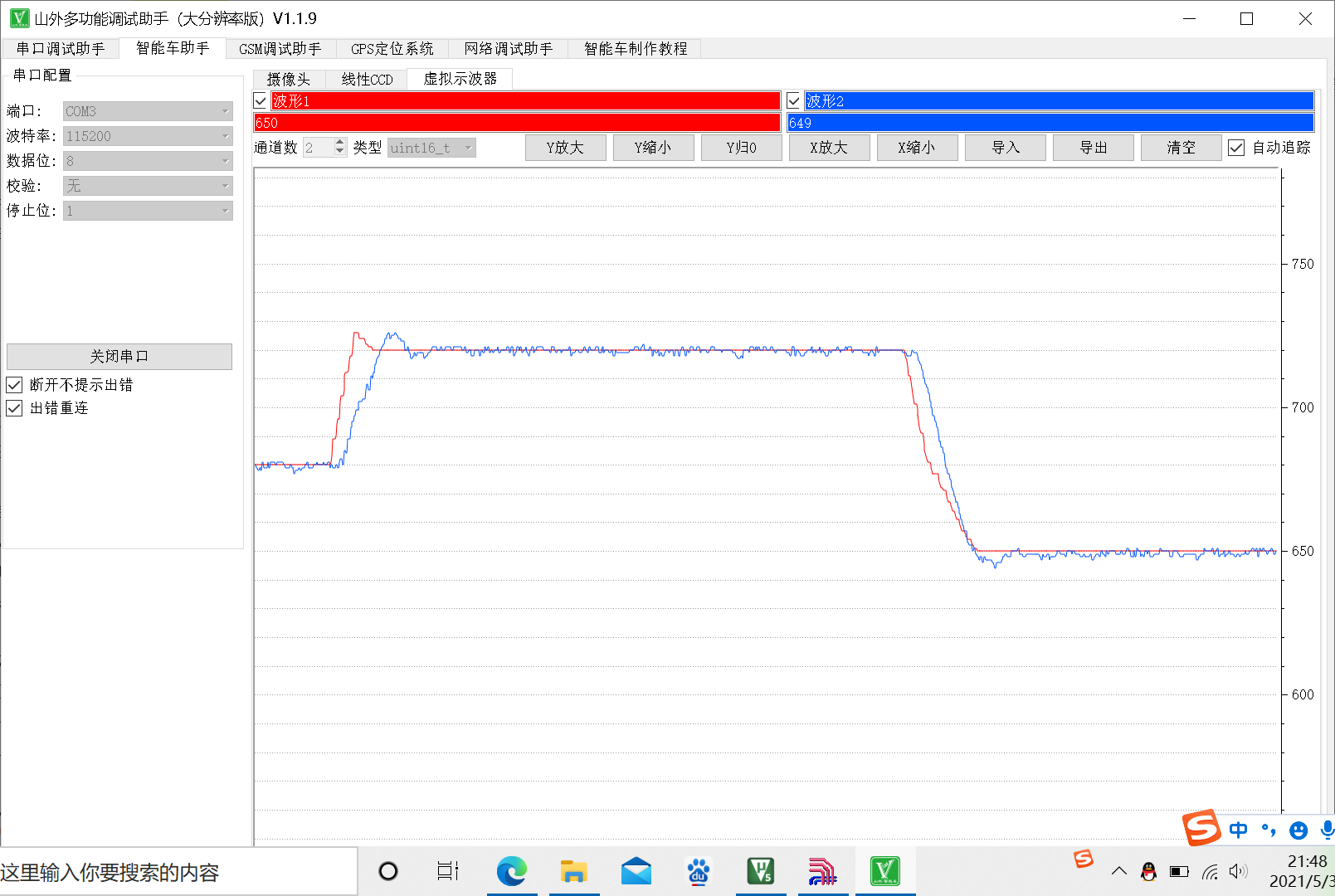The width and height of the screenshot is (1335, 896).
Task: Click Sogou S icon in system tray
Action: pyautogui.click(x=1084, y=859)
